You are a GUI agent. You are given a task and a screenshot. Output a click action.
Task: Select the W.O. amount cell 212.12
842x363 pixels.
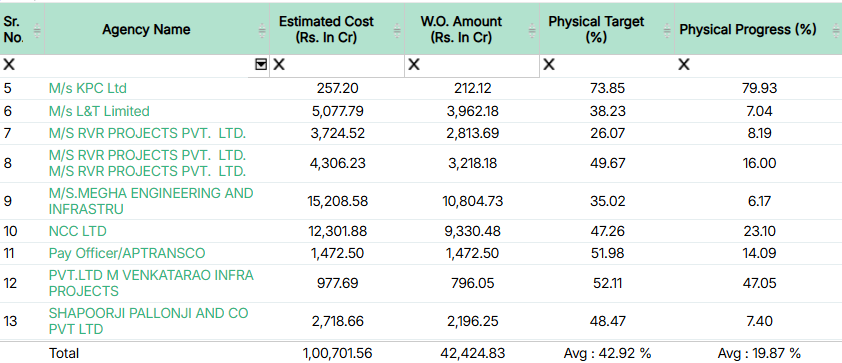[473, 88]
